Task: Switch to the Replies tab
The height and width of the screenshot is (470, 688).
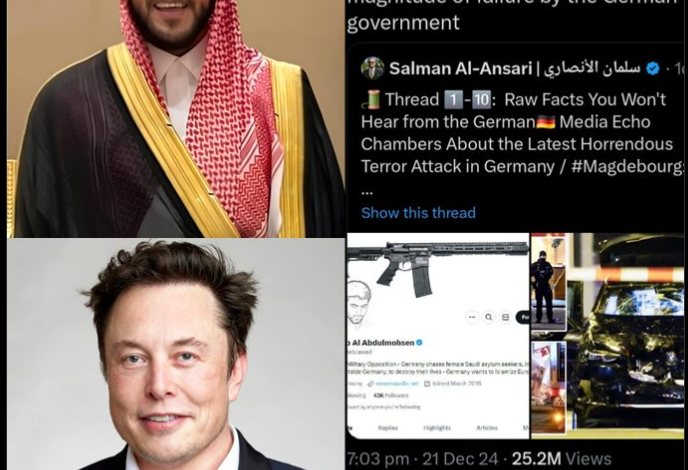Action: click(x=388, y=427)
